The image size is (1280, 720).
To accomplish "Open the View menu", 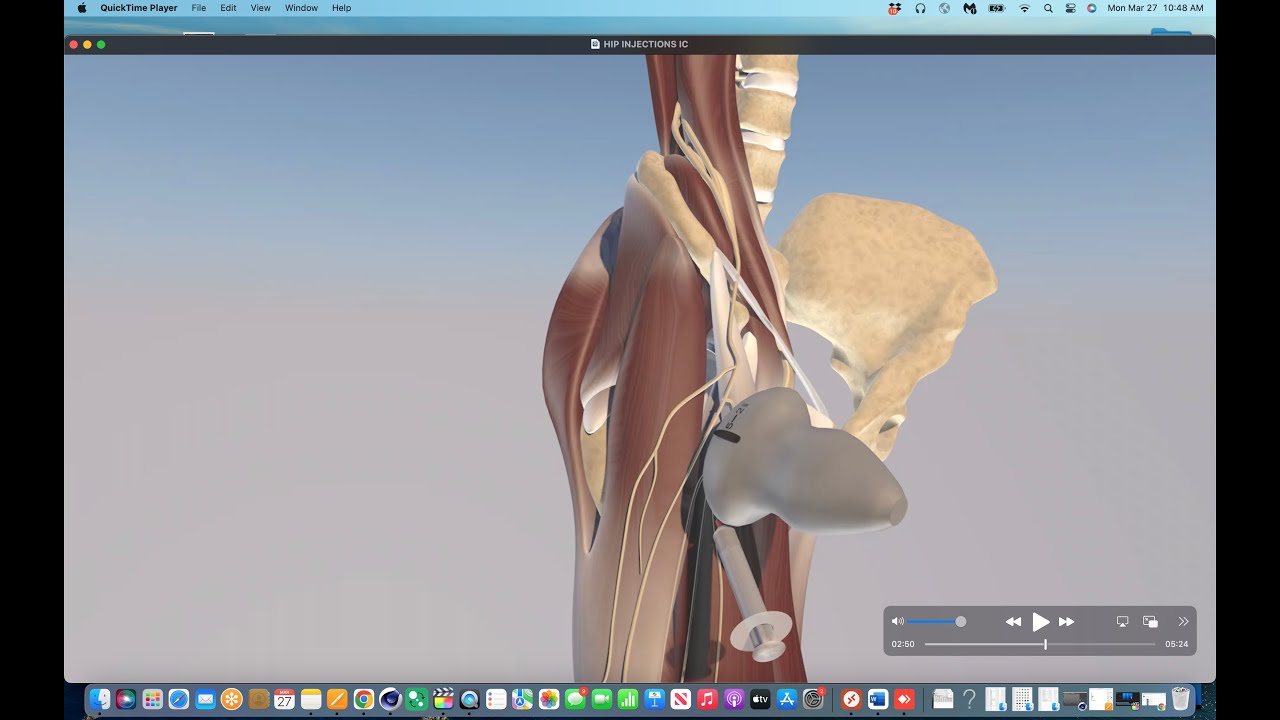I will (261, 8).
